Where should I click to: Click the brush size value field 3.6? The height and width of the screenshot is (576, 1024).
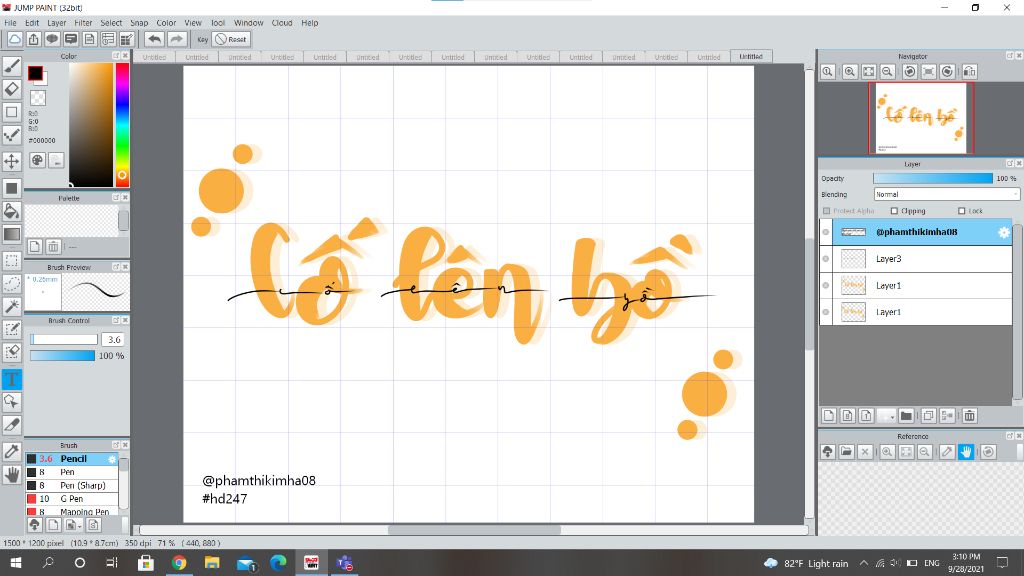[x=114, y=340]
